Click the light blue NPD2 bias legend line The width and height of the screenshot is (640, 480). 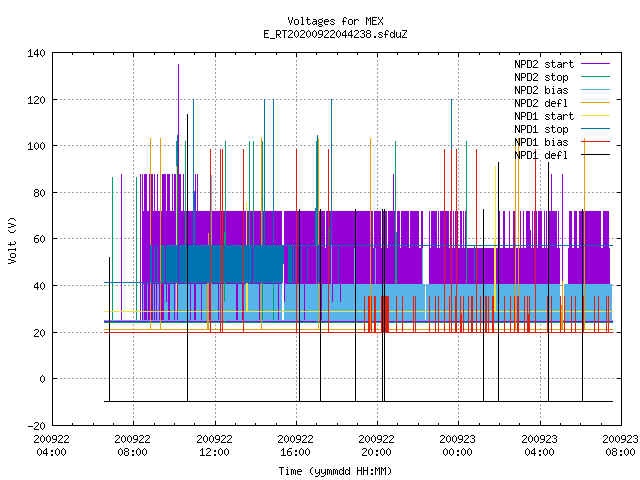tap(596, 90)
